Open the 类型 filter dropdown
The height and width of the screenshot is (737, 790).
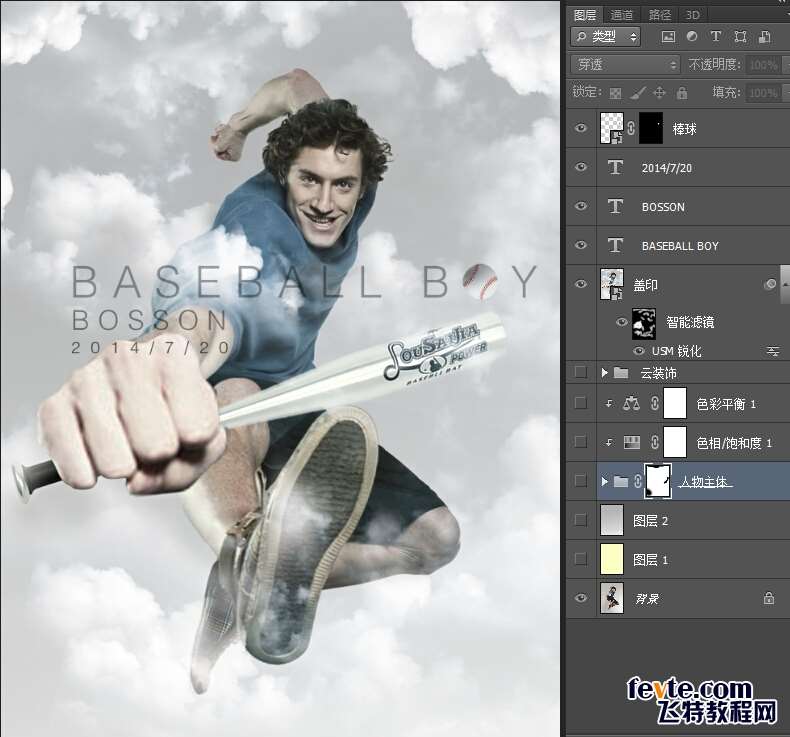tap(606, 37)
